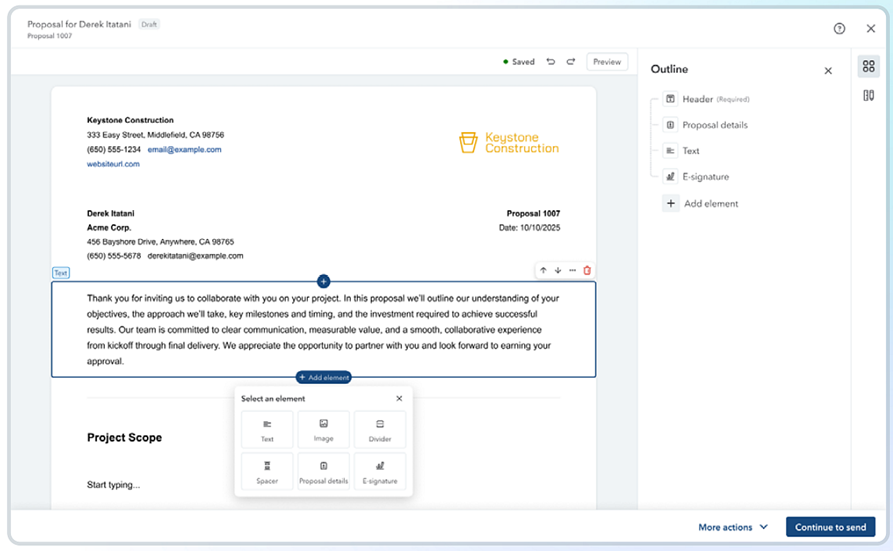
Task: Click the second sidebar panel icon
Action: point(868,95)
